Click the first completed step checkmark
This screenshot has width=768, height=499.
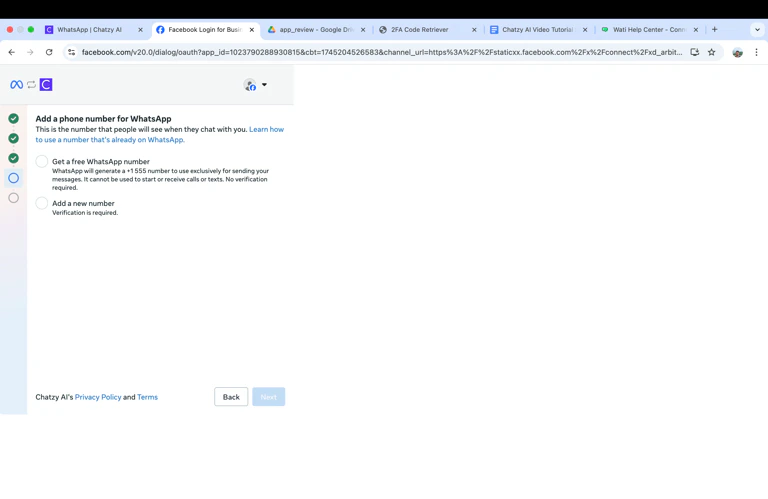coord(14,119)
